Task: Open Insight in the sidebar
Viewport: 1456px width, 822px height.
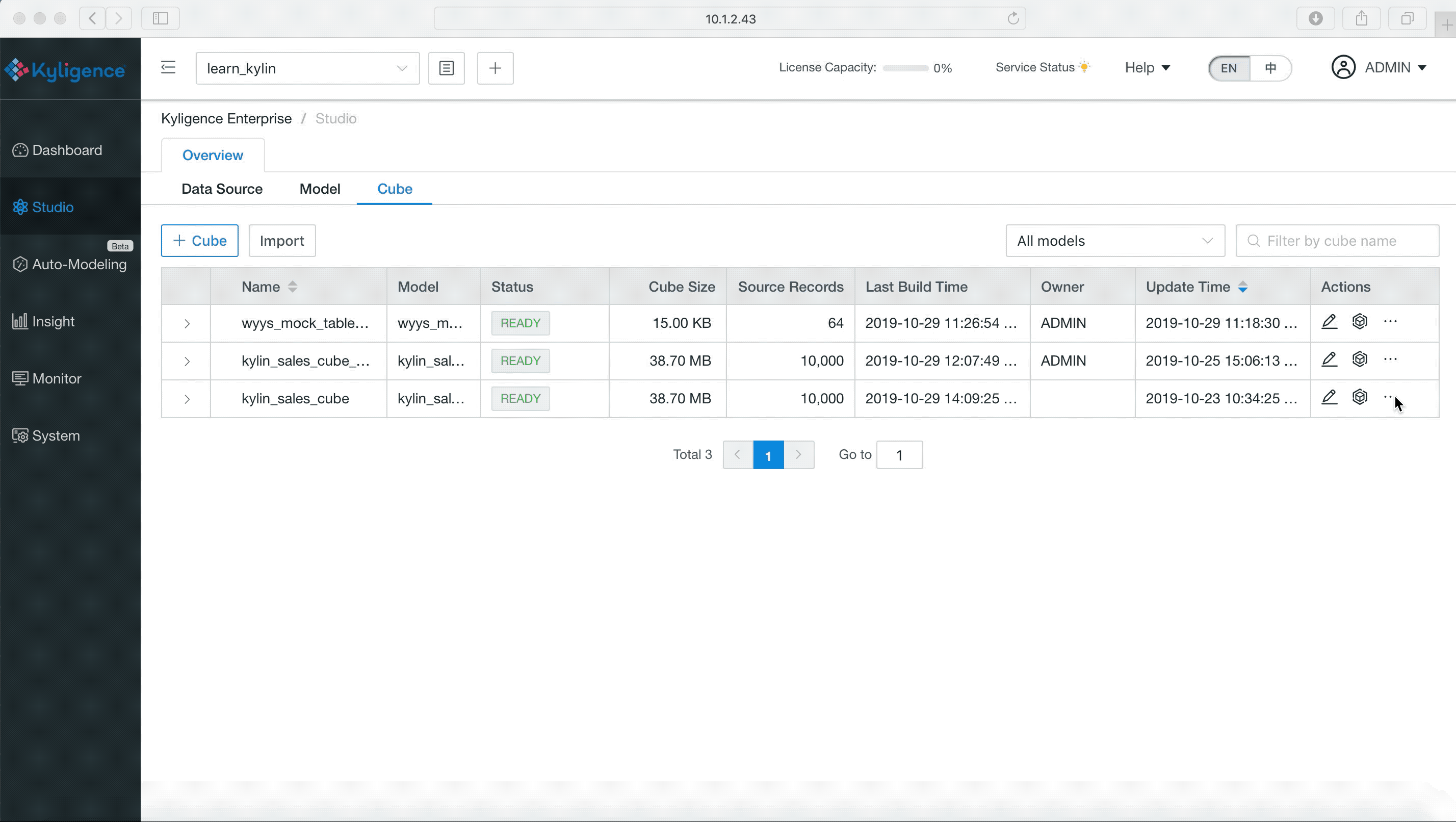Action: (53, 321)
